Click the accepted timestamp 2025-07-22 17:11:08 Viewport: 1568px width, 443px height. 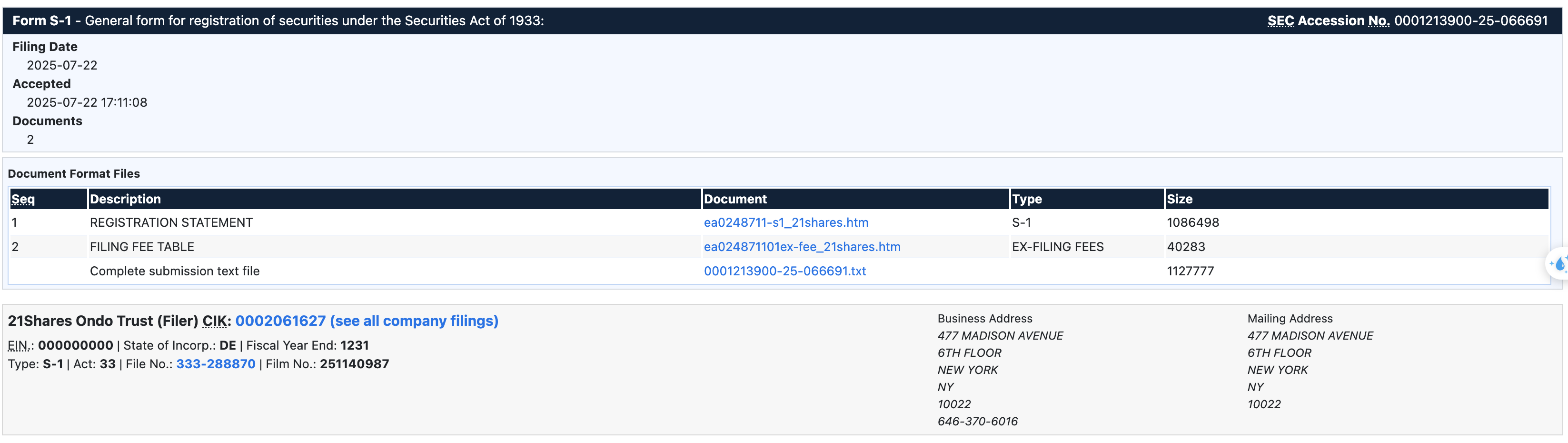87,102
